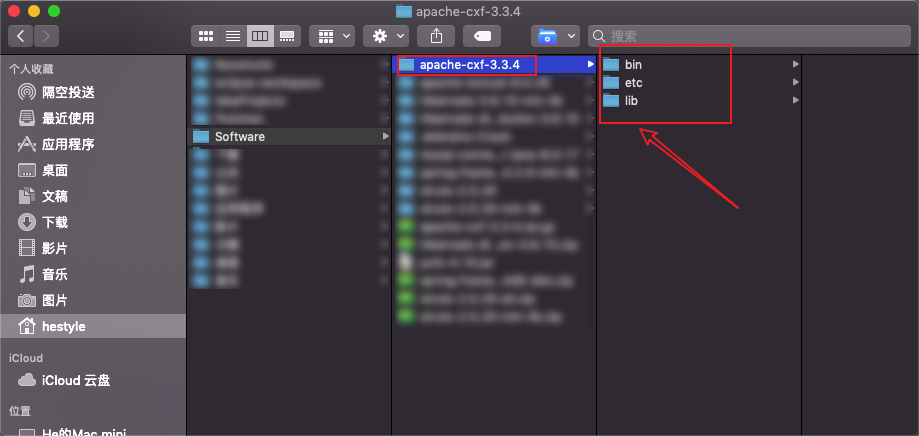Screen dimensions: 919x436
Task: Open the gear action menu
Action: point(386,36)
